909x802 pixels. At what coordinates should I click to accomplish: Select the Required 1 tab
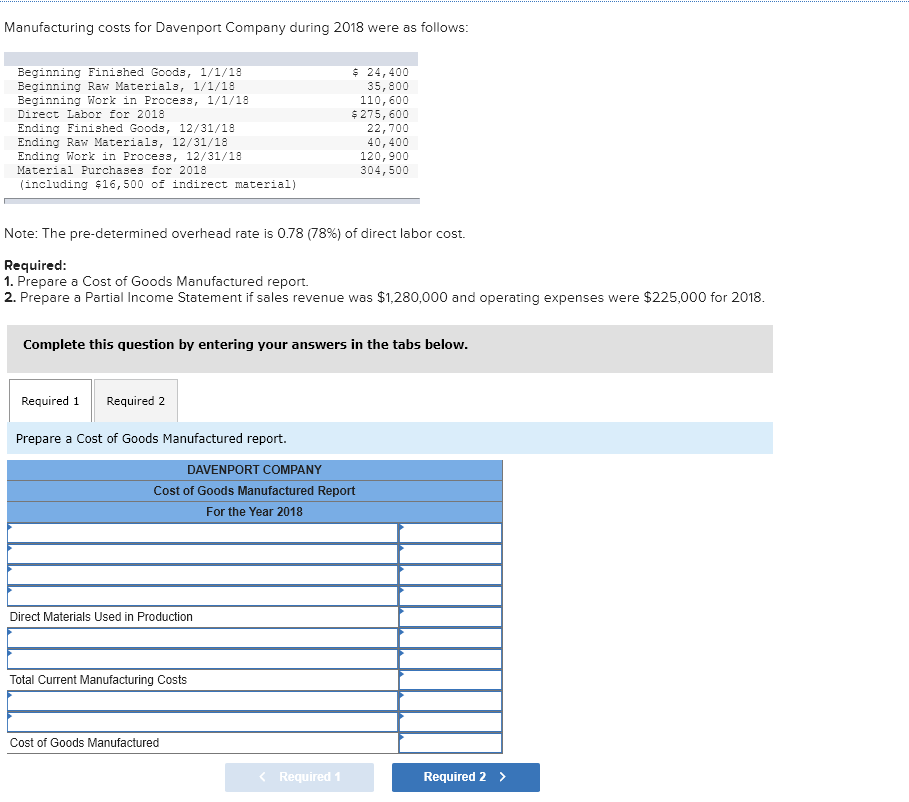(49, 400)
